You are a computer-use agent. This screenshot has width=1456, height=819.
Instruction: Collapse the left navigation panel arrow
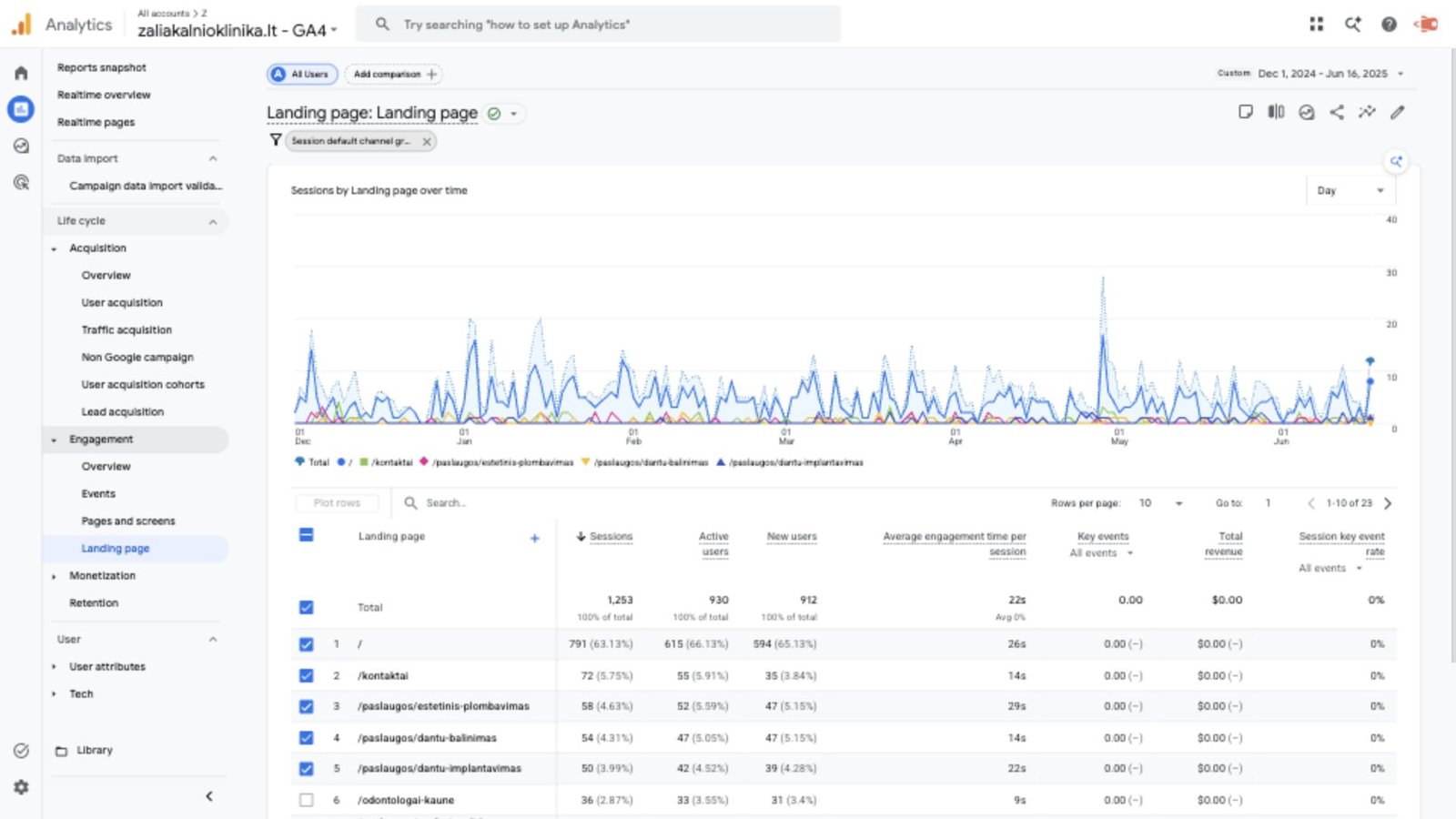click(209, 796)
